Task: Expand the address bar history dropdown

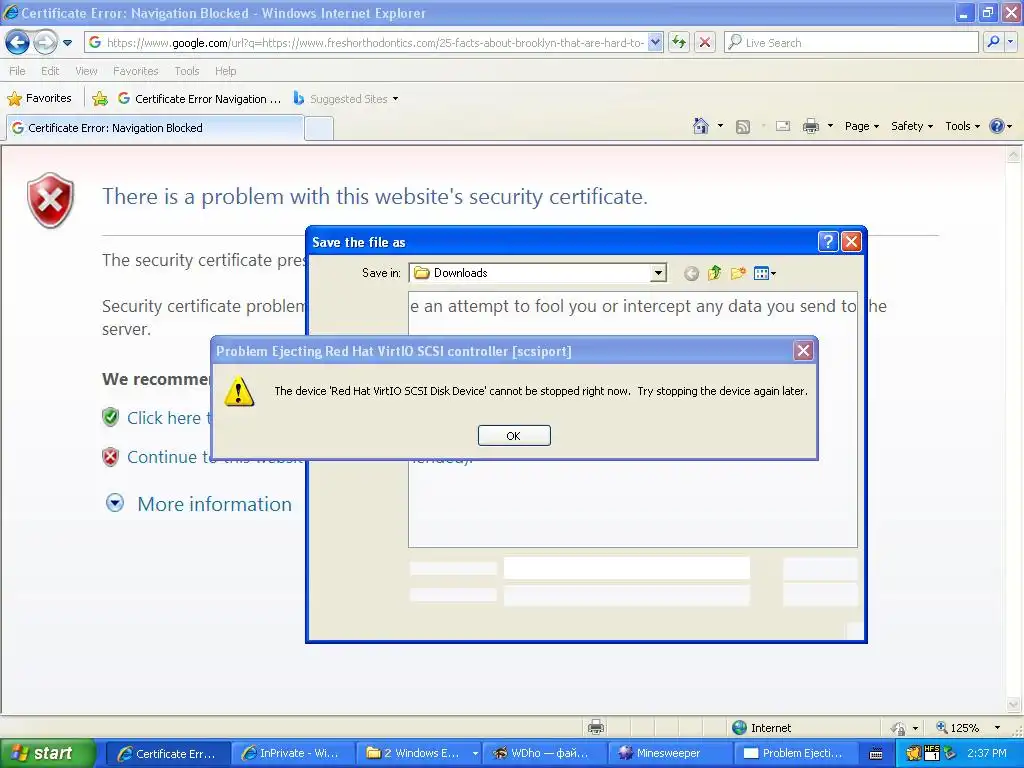Action: 656,42
